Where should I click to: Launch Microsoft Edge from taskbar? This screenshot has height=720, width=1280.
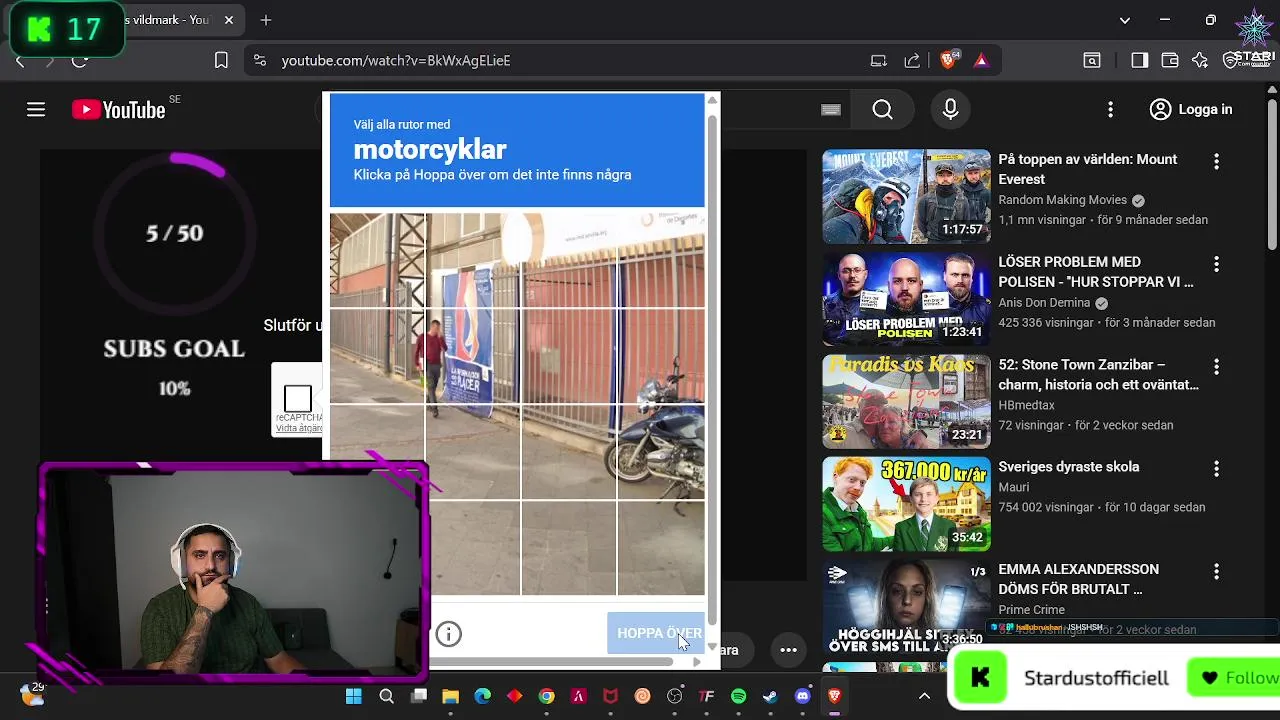(x=483, y=696)
